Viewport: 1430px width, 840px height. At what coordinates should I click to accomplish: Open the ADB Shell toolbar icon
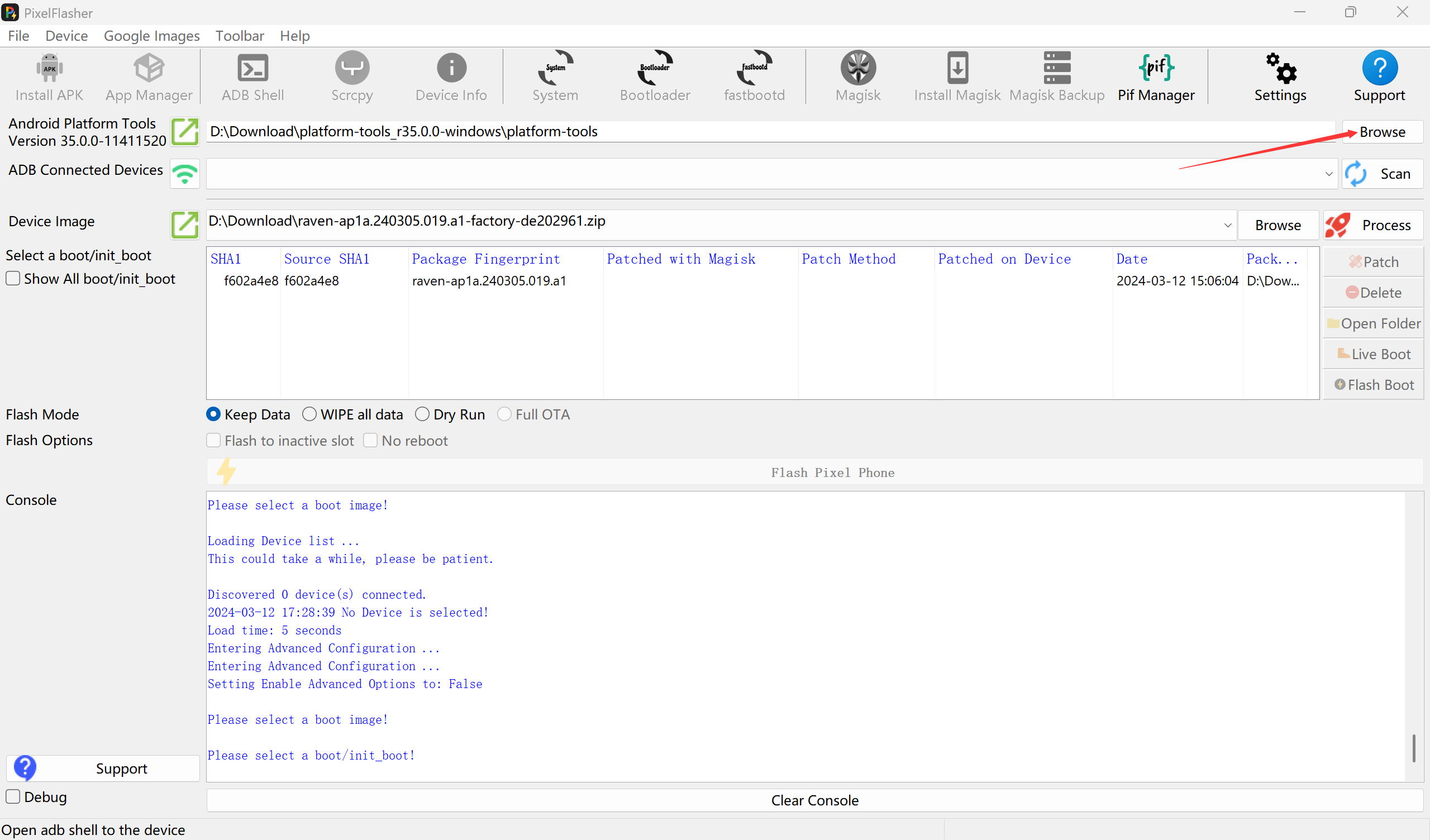[252, 77]
